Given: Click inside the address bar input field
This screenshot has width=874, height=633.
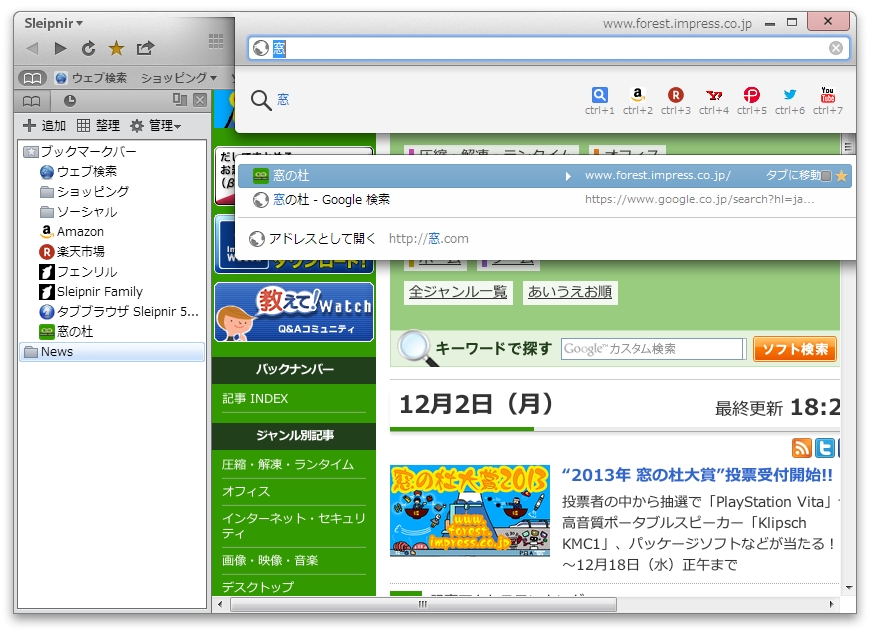Looking at the screenshot, I should point(500,46).
